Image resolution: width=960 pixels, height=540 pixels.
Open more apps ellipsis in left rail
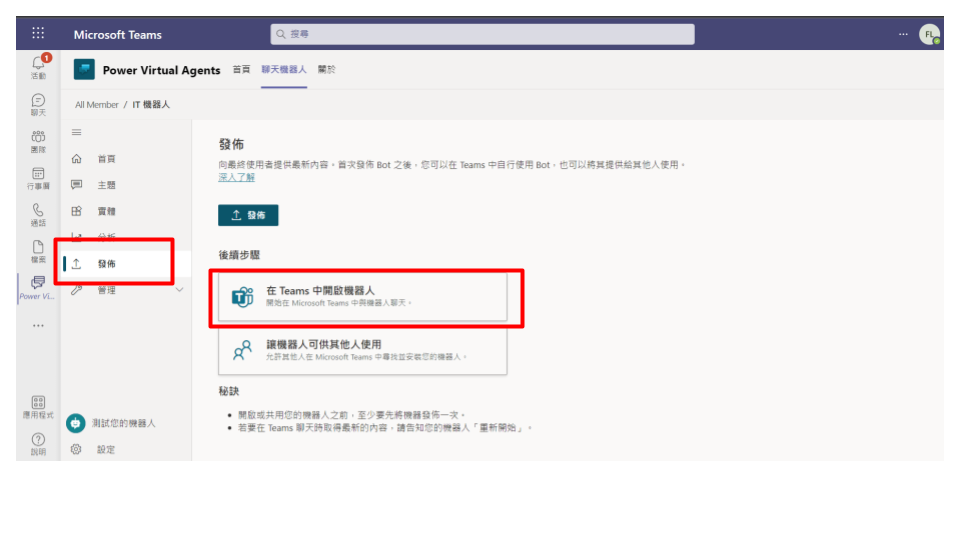click(38, 326)
